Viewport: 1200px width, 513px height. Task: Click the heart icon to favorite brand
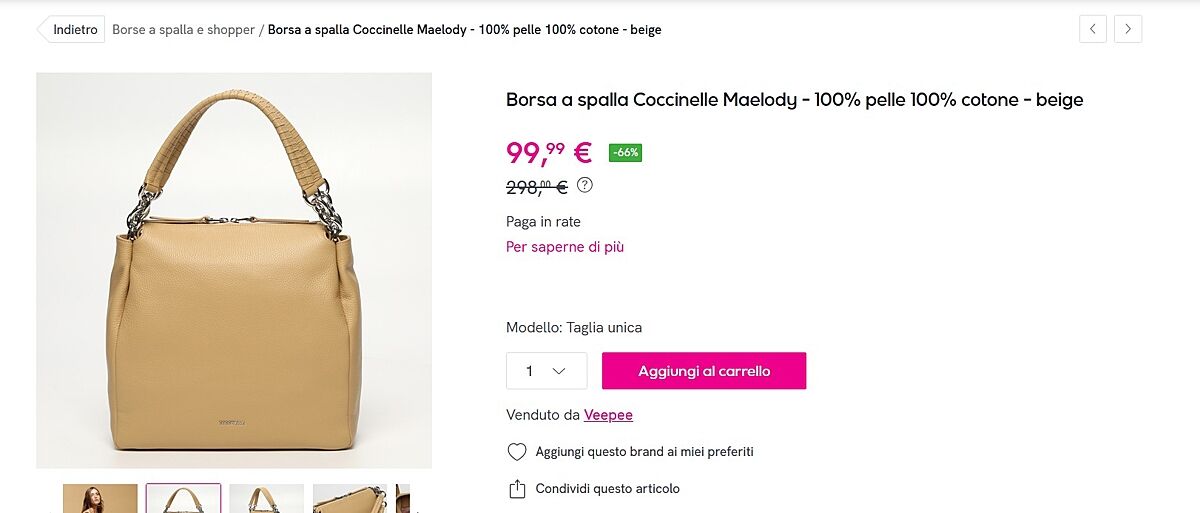517,452
